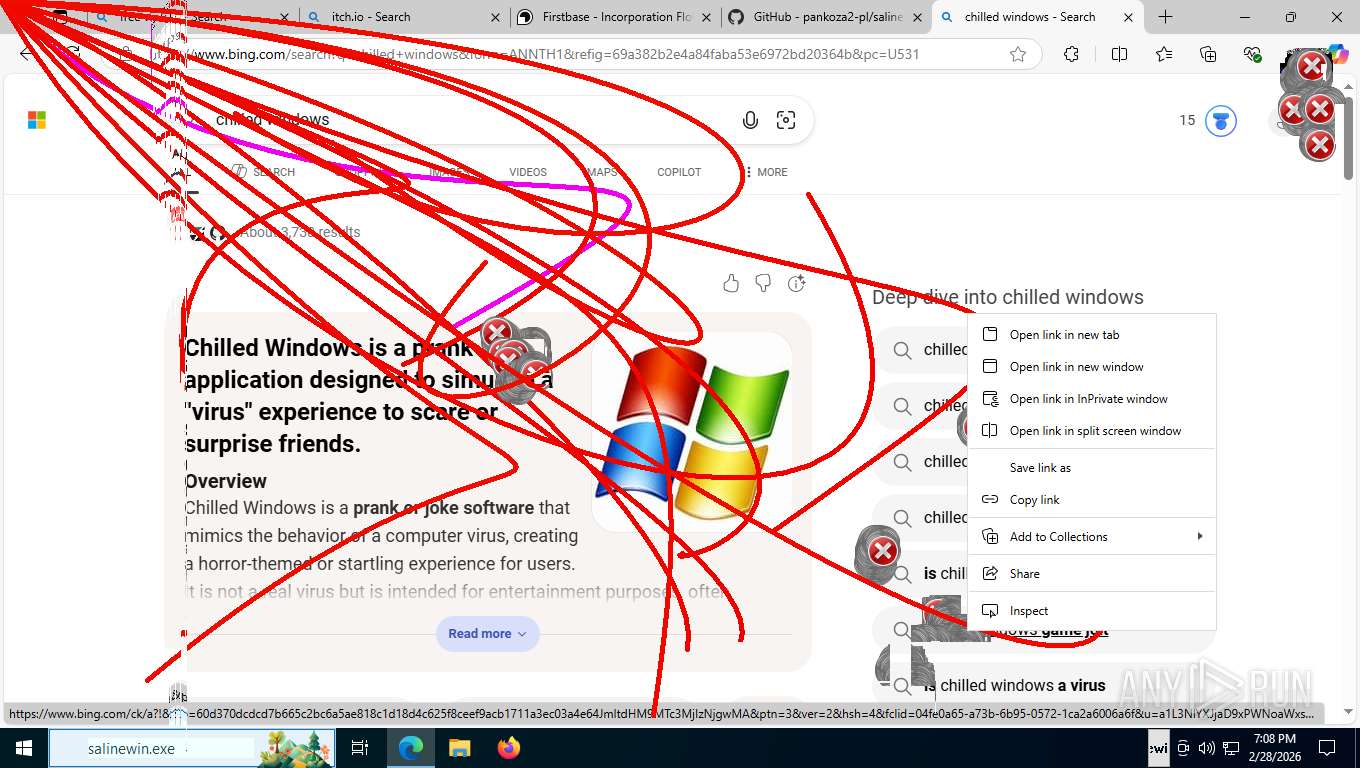This screenshot has width=1360, height=768.
Task: Start voice search with microphone icon
Action: click(750, 120)
